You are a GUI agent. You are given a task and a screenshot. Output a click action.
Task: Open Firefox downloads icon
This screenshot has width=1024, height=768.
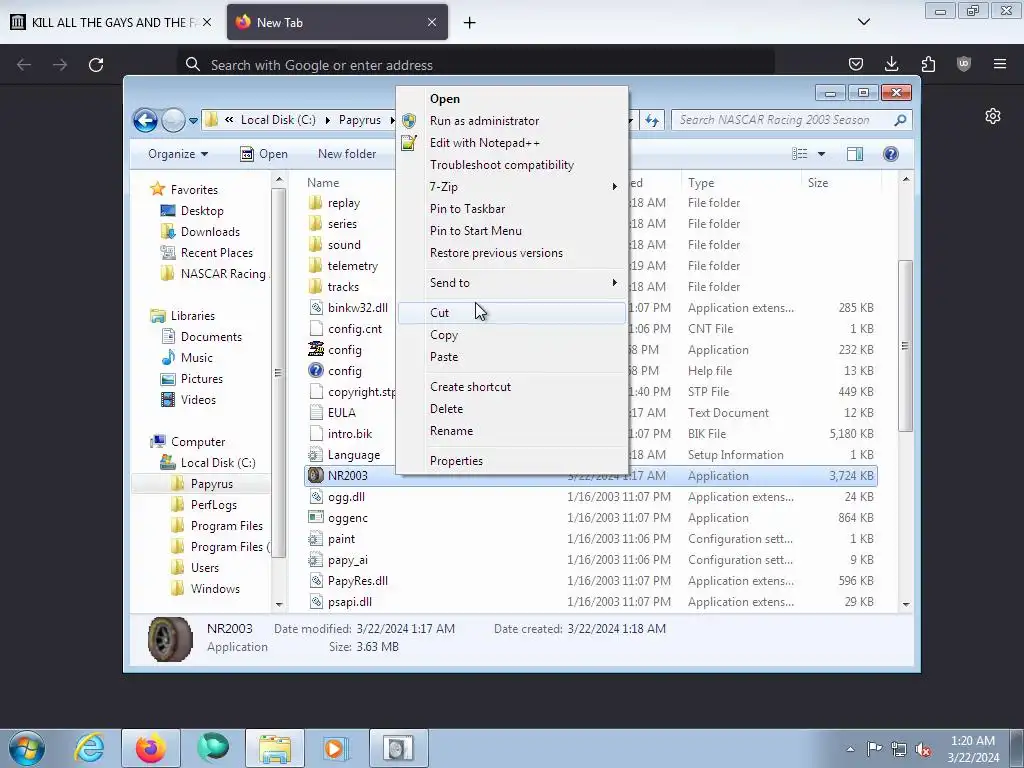point(891,64)
